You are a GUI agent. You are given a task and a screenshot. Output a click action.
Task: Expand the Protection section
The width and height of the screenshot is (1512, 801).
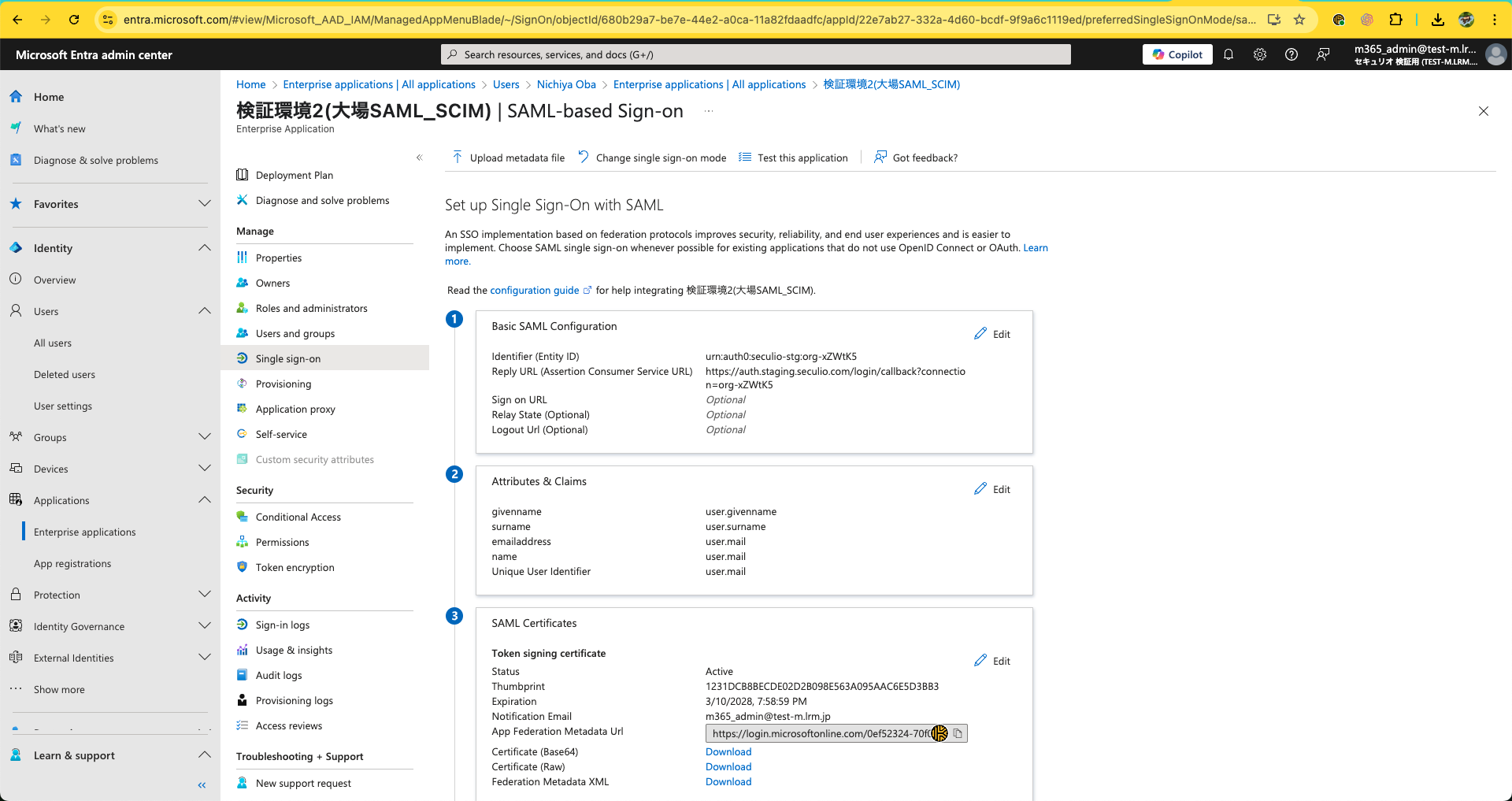[x=205, y=595]
